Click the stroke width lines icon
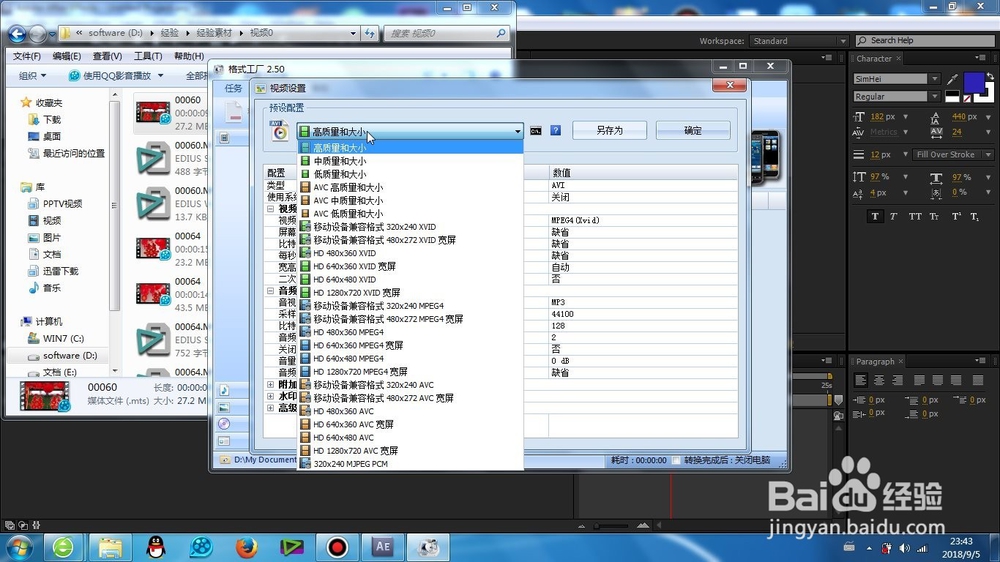 pos(859,154)
